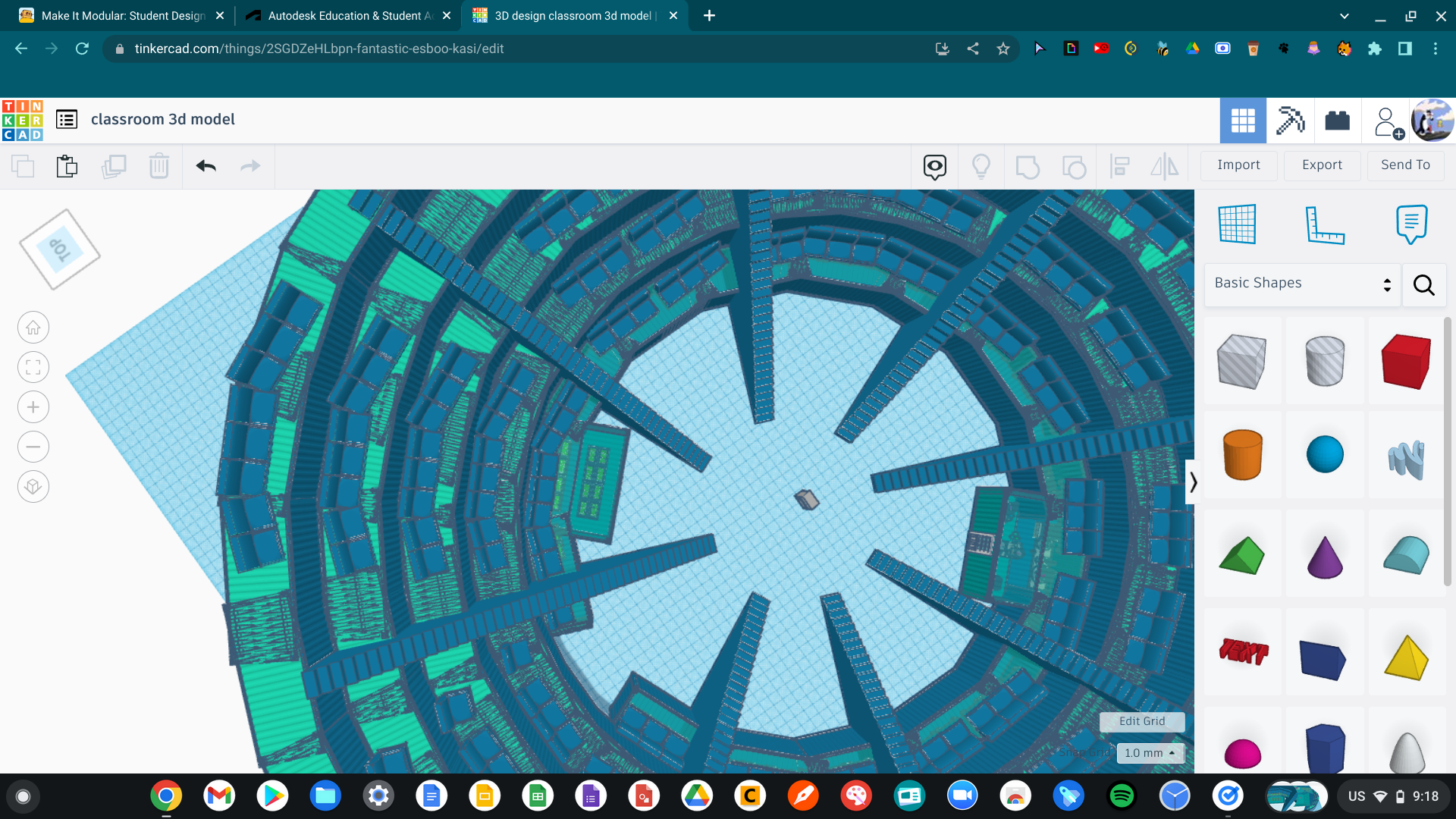Pick the striped Box hole shape
The height and width of the screenshot is (819, 1456).
coord(1241,362)
